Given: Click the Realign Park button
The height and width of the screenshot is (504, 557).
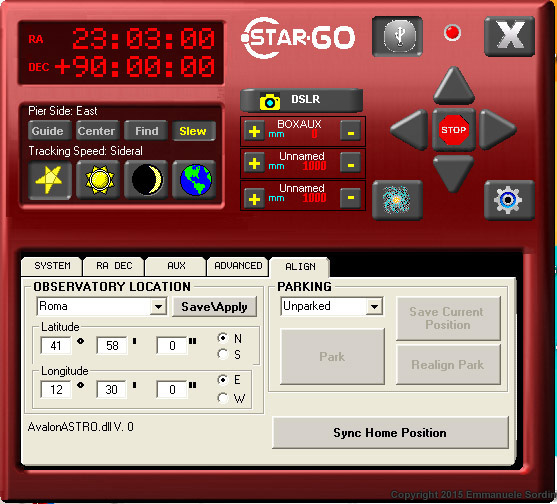Looking at the screenshot, I should pos(448,364).
